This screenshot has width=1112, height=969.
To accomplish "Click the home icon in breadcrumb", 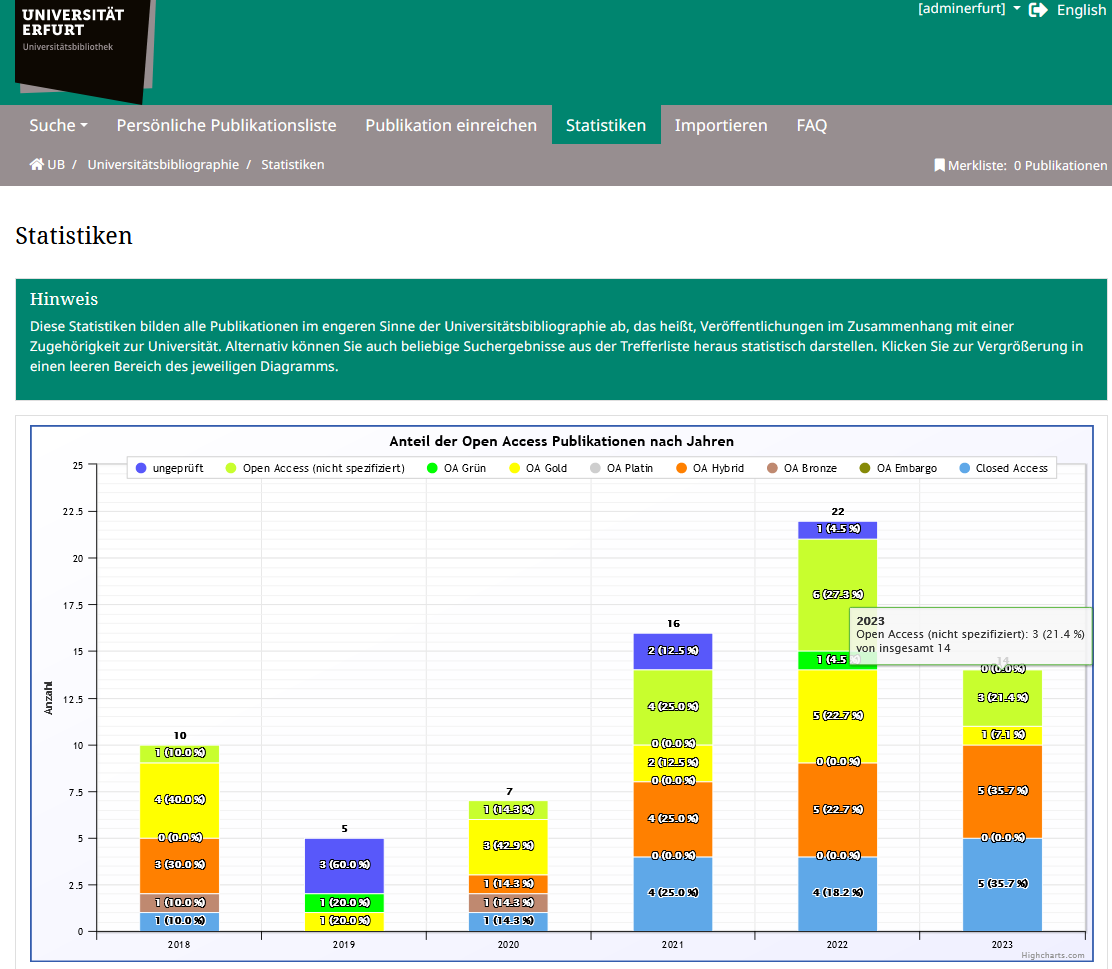I will [x=37, y=165].
